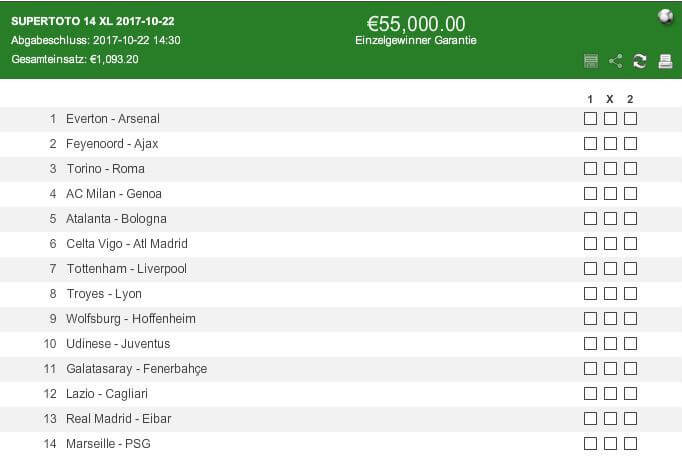682x460 pixels.
Task: Click the printer icon
Action: tap(665, 61)
